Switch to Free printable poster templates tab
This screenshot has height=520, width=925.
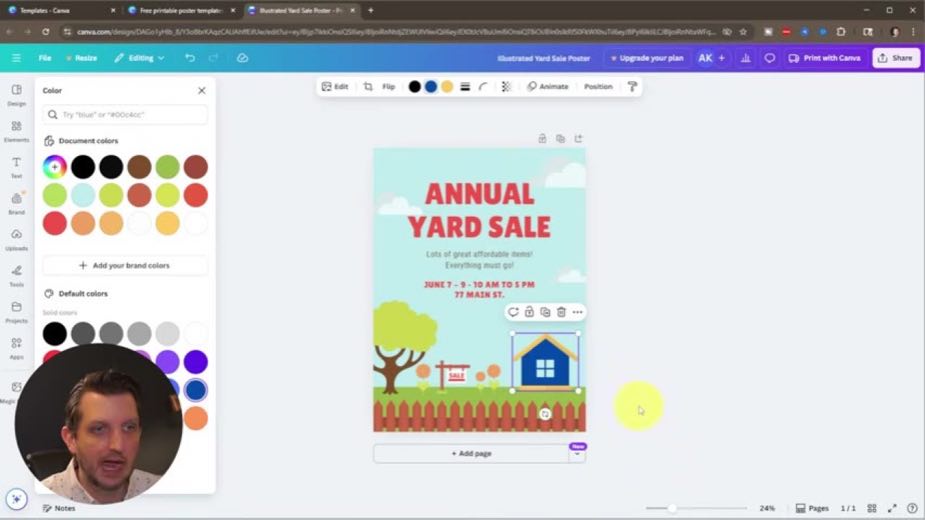click(181, 11)
